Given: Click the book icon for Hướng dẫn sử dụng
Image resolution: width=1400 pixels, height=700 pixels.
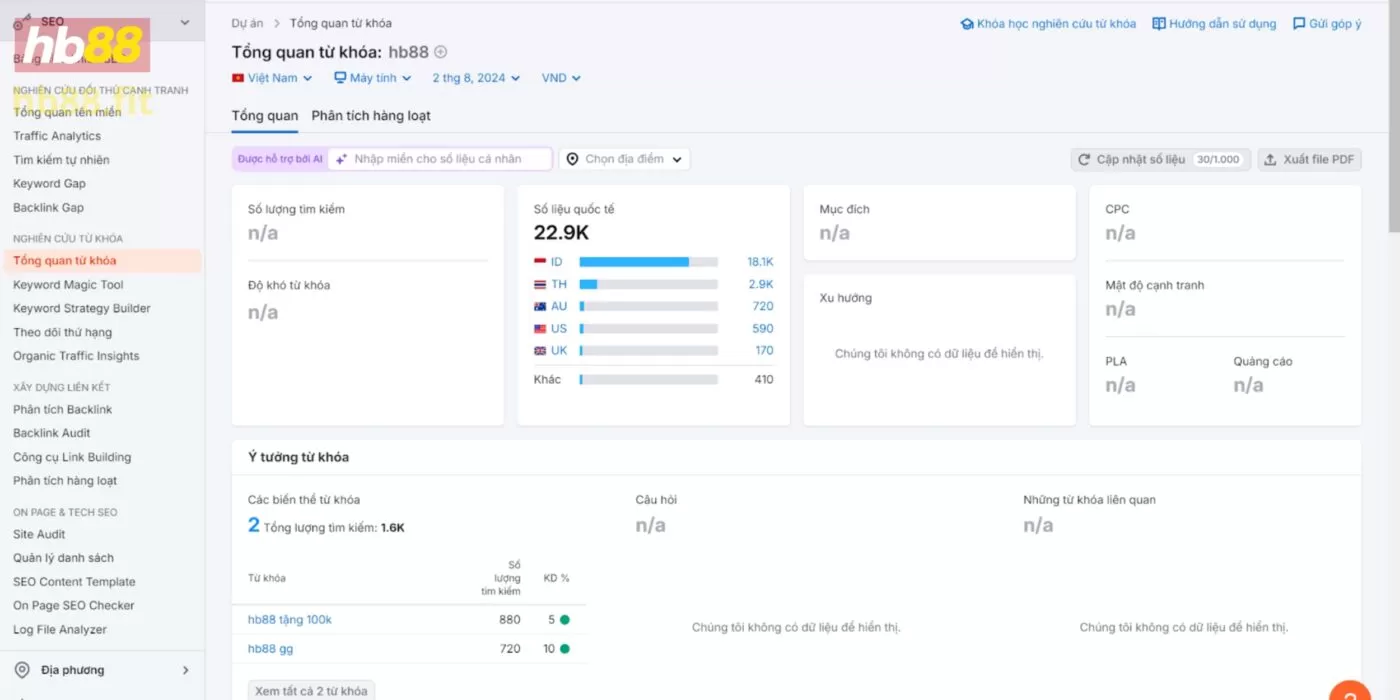Looking at the screenshot, I should pos(1159,24).
